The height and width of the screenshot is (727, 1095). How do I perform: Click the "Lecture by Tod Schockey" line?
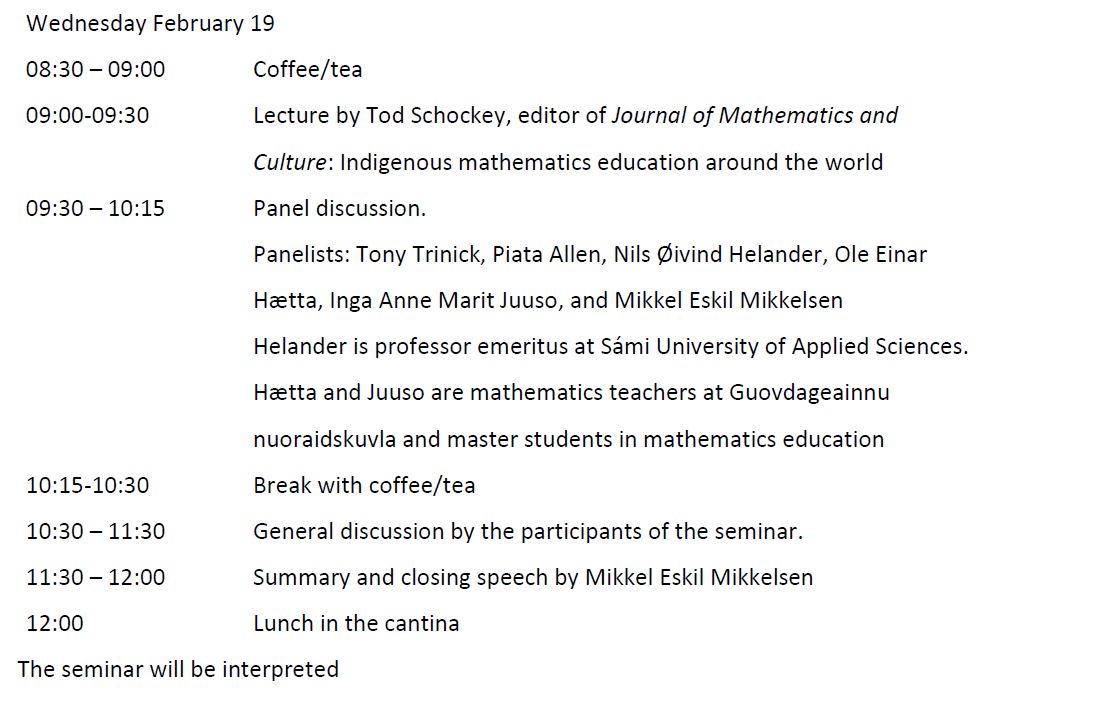429,115
